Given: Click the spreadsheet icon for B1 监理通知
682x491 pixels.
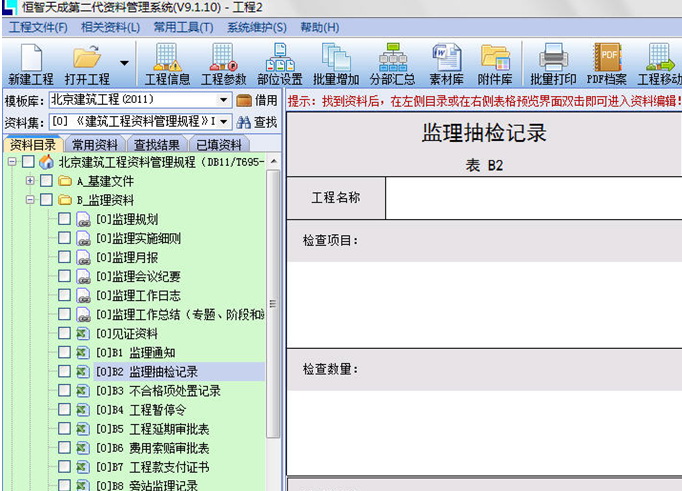Looking at the screenshot, I should 83,353.
